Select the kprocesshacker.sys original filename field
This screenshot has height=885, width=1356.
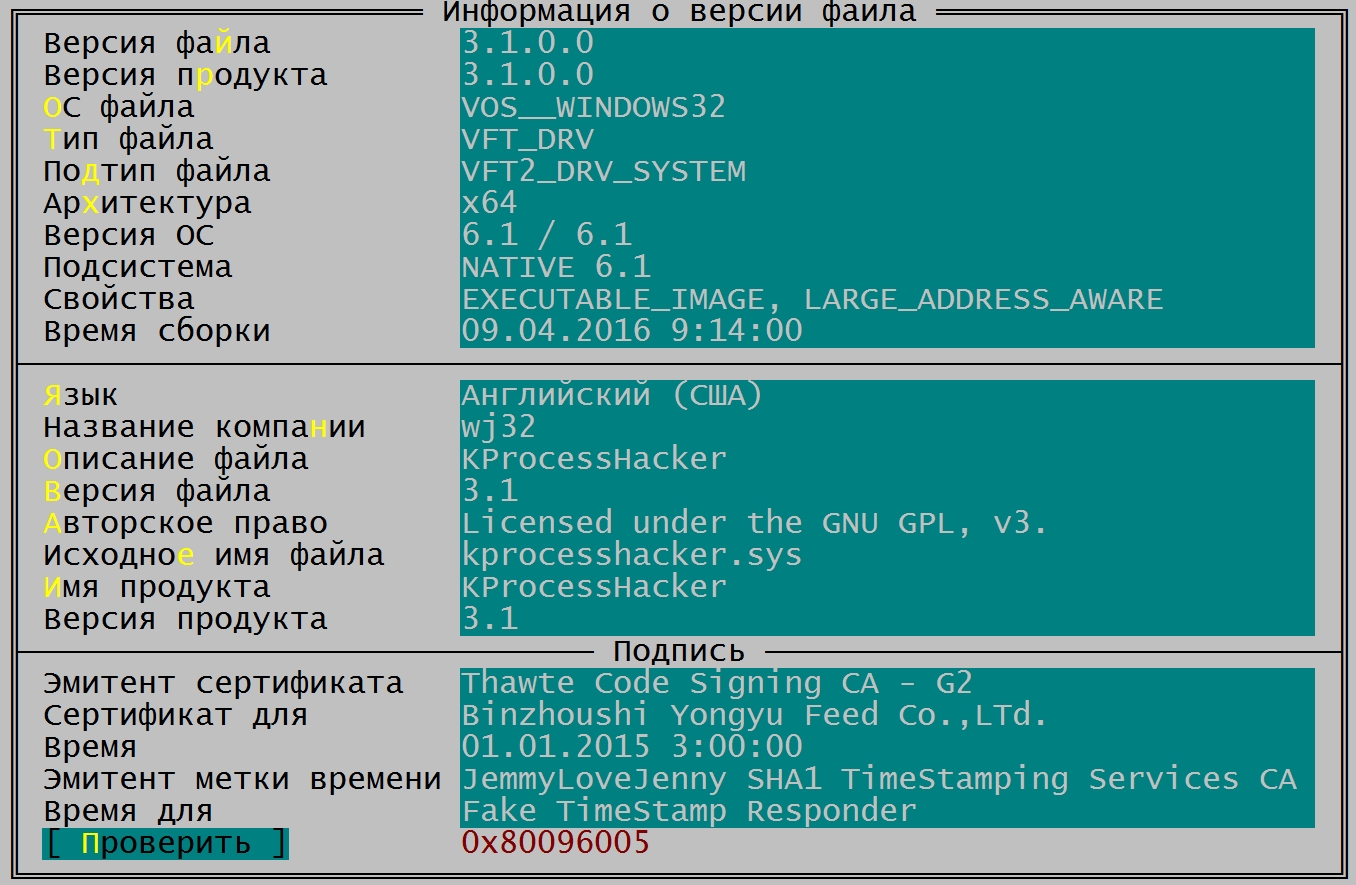(887, 555)
